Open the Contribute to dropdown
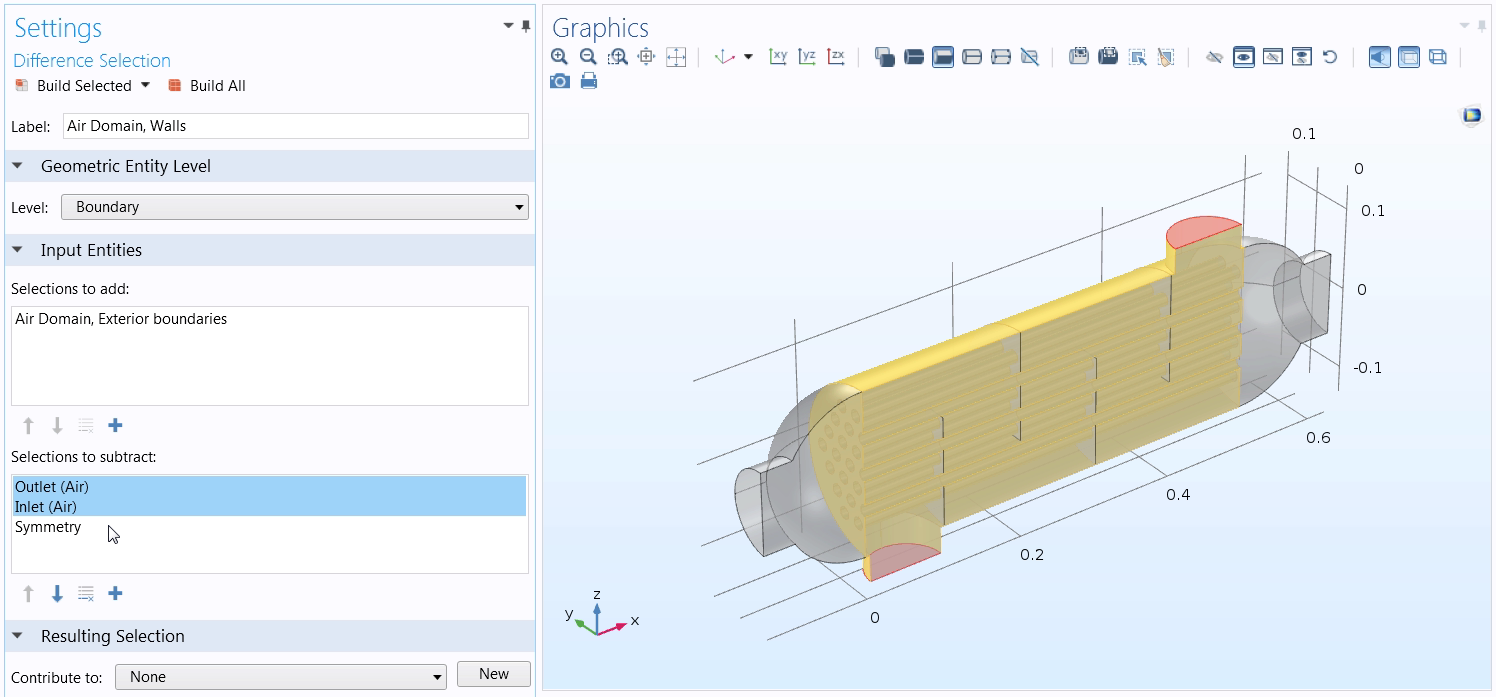Viewport: 1496px width, 697px height. [x=281, y=677]
